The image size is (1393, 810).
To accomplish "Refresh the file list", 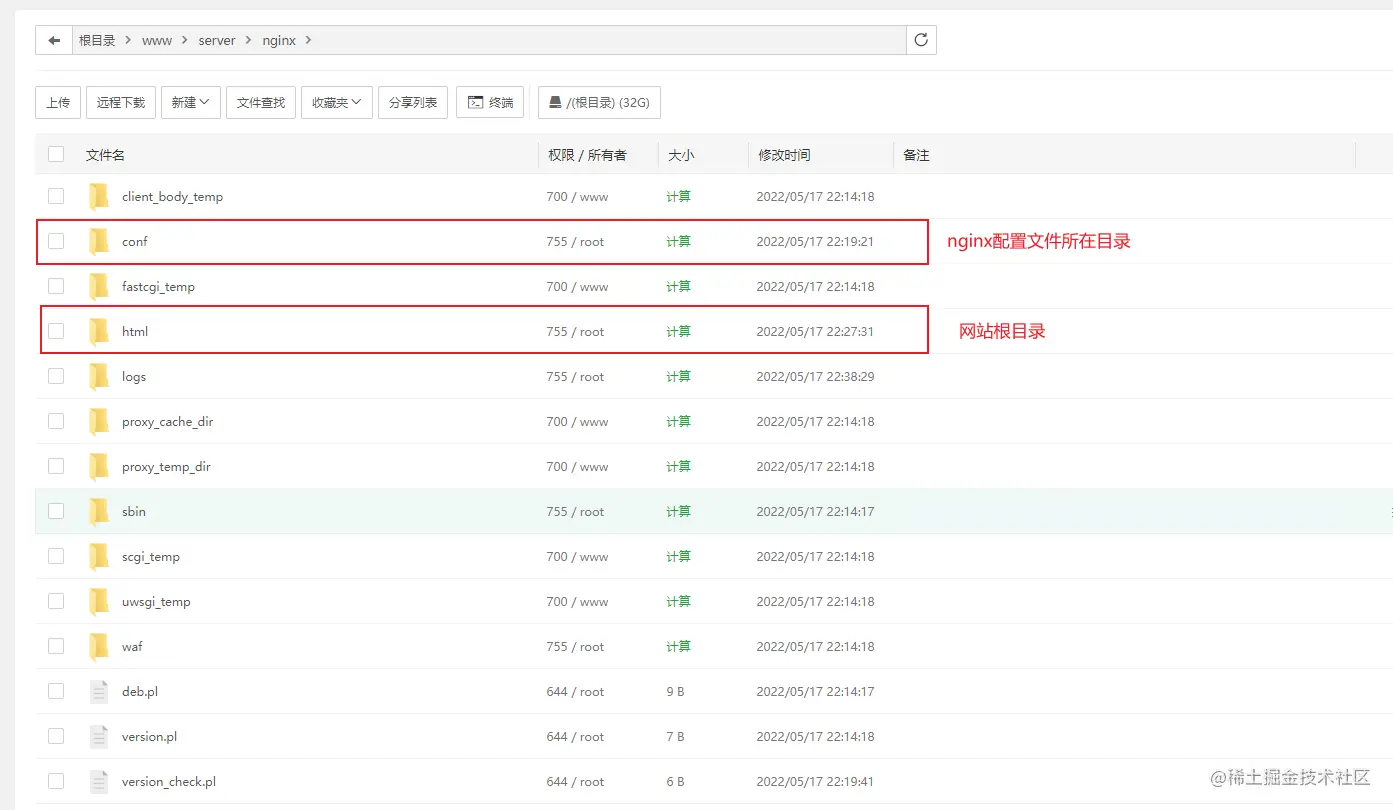I will click(921, 40).
